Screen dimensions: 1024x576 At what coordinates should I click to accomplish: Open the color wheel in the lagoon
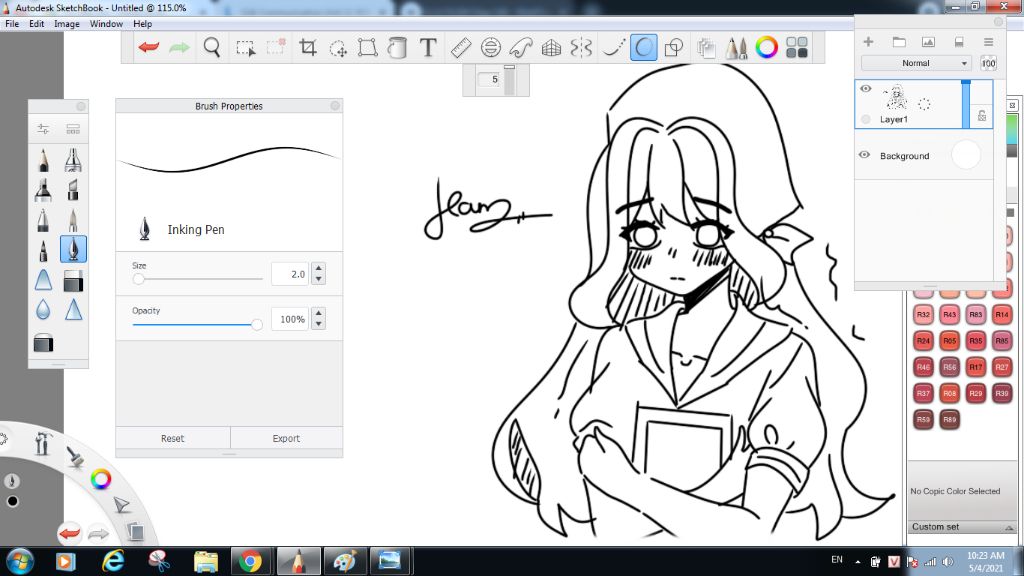click(101, 479)
